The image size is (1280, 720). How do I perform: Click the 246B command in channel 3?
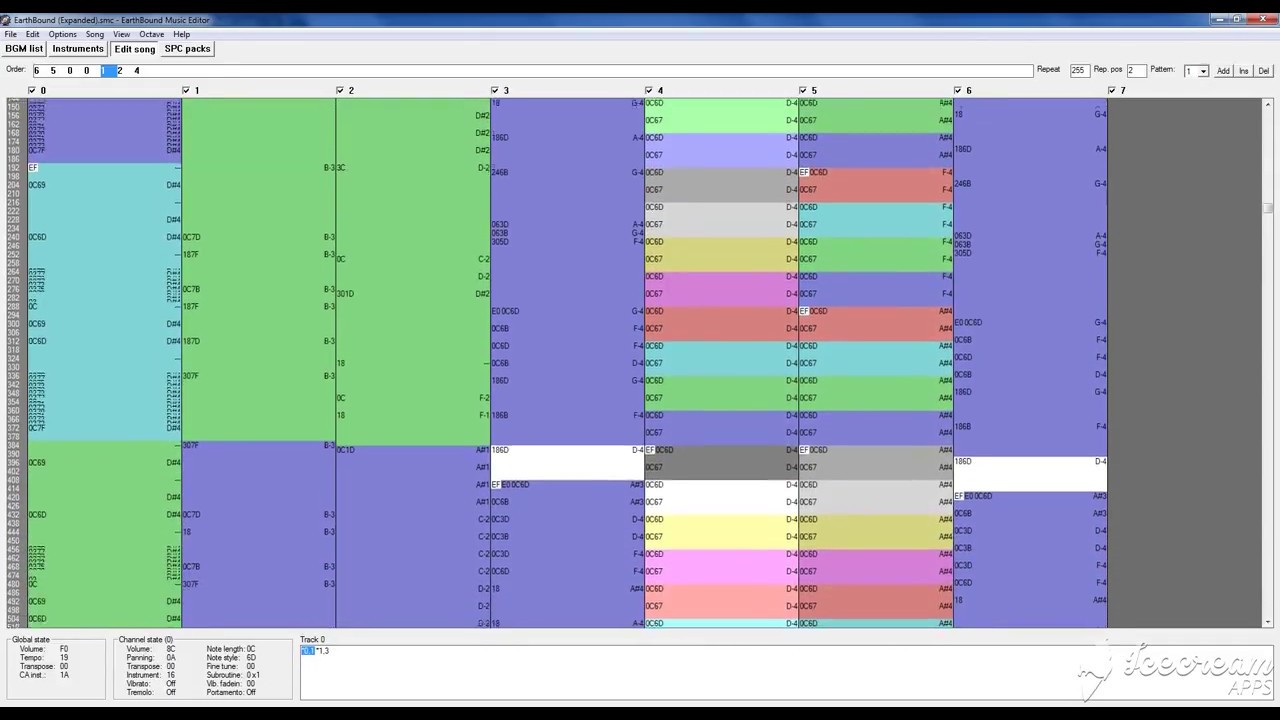point(500,172)
